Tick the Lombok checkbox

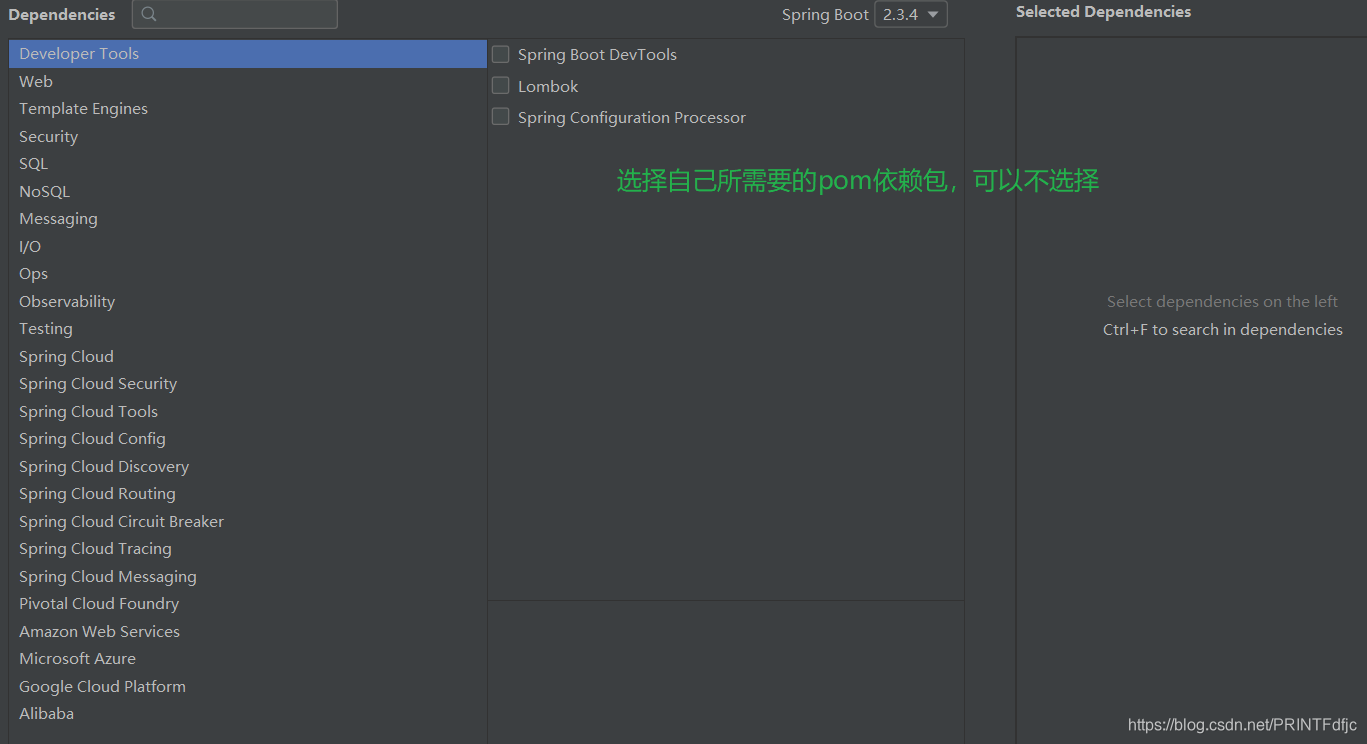pyautogui.click(x=501, y=86)
